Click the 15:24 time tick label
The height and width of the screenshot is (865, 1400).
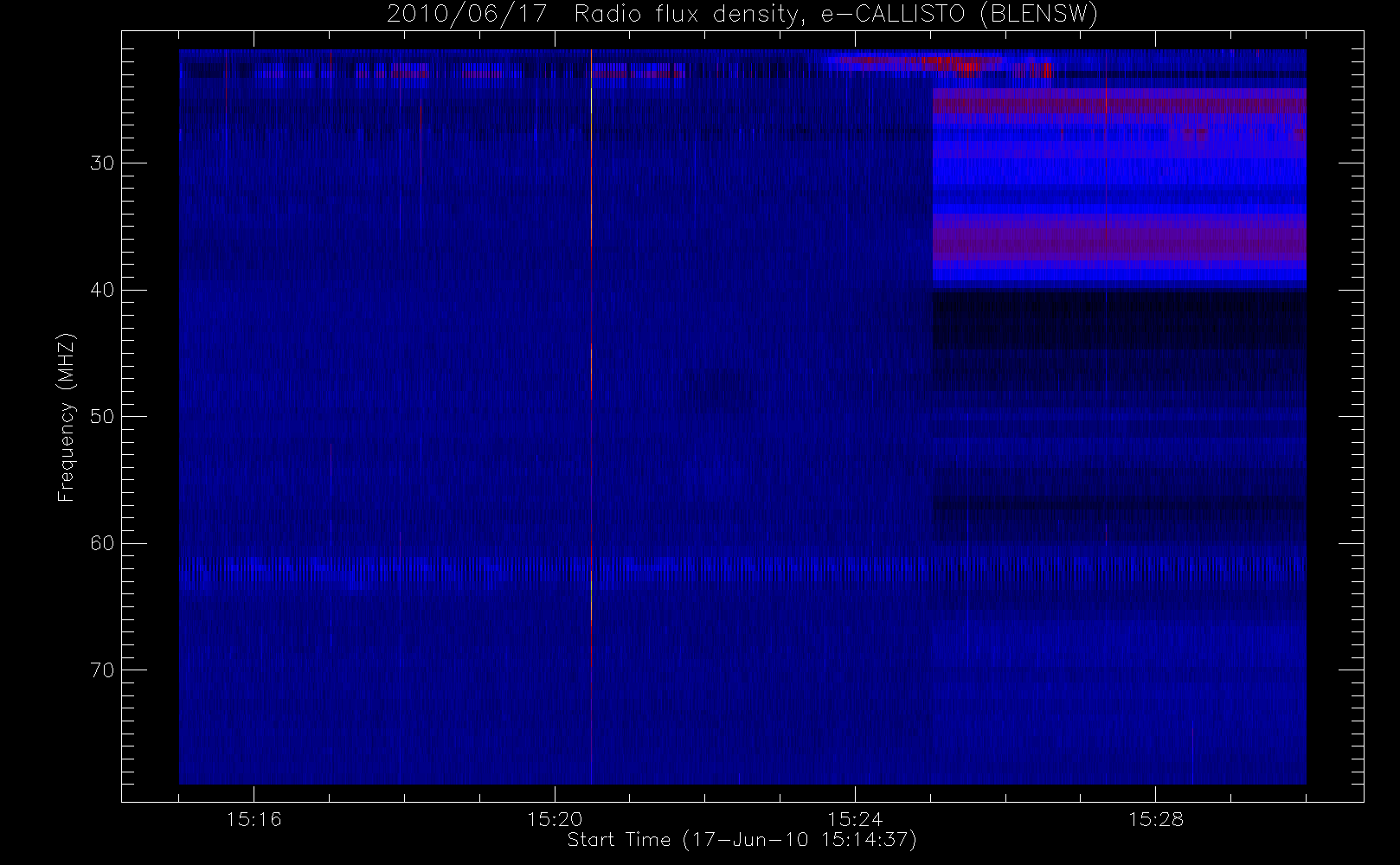[x=855, y=819]
